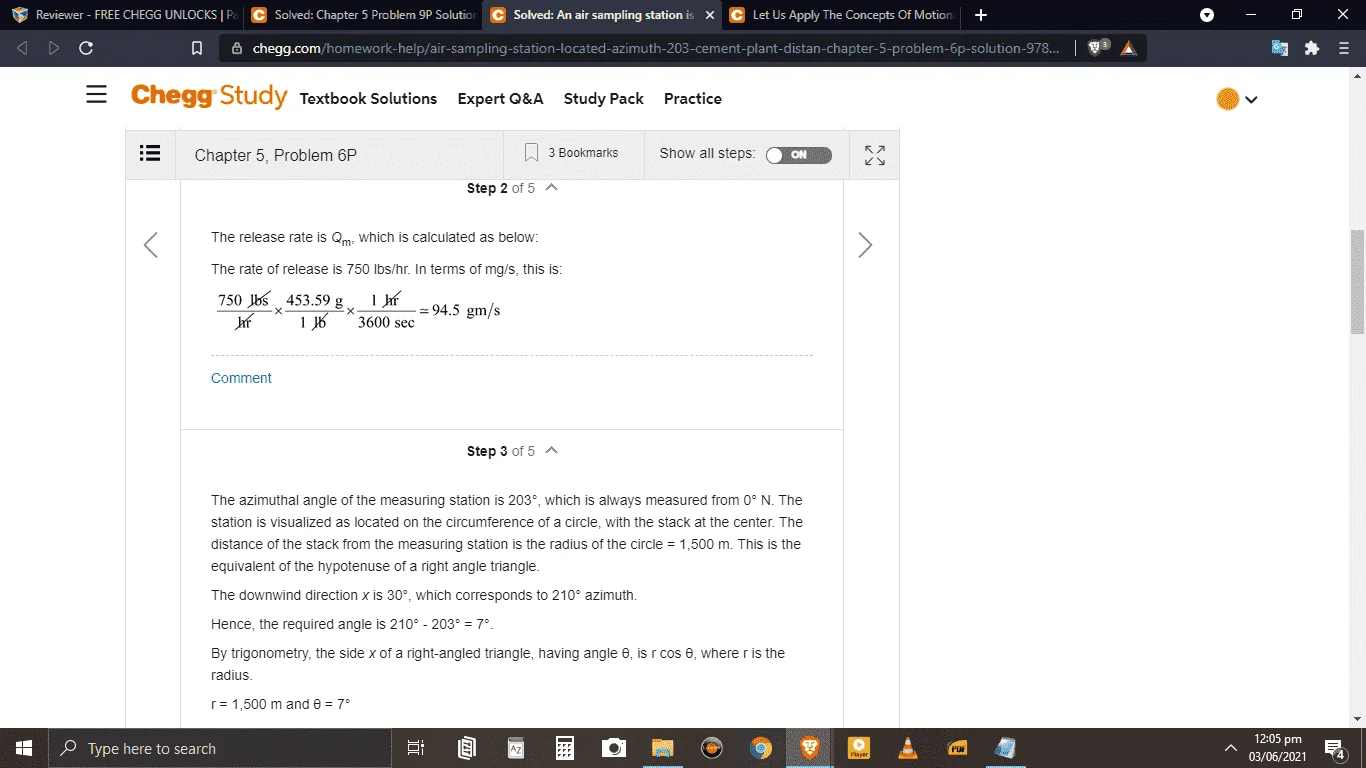Toggle Show all steps switch
This screenshot has height=768, width=1366.
point(798,155)
